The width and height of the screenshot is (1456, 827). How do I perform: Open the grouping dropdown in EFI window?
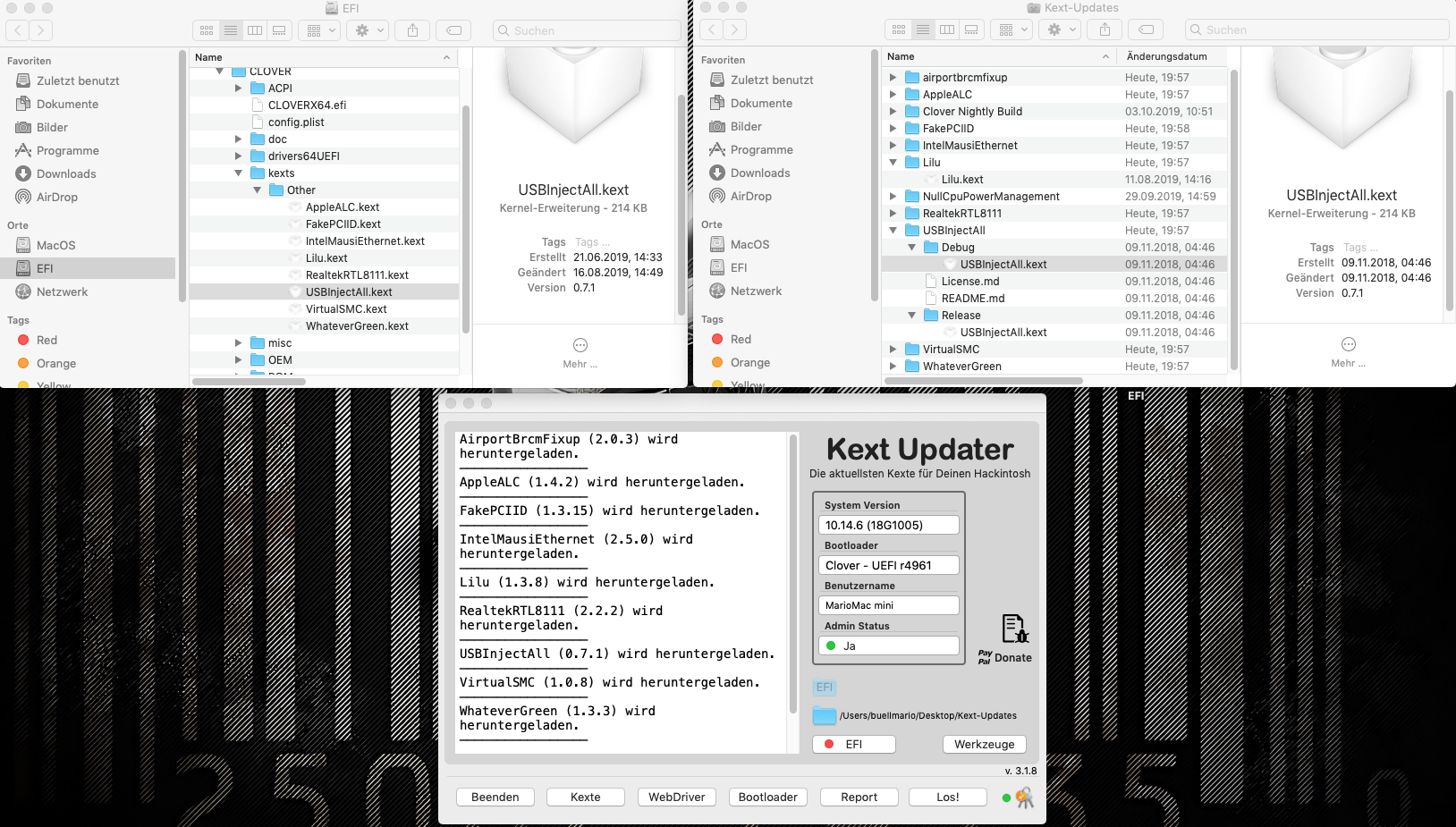coord(321,30)
